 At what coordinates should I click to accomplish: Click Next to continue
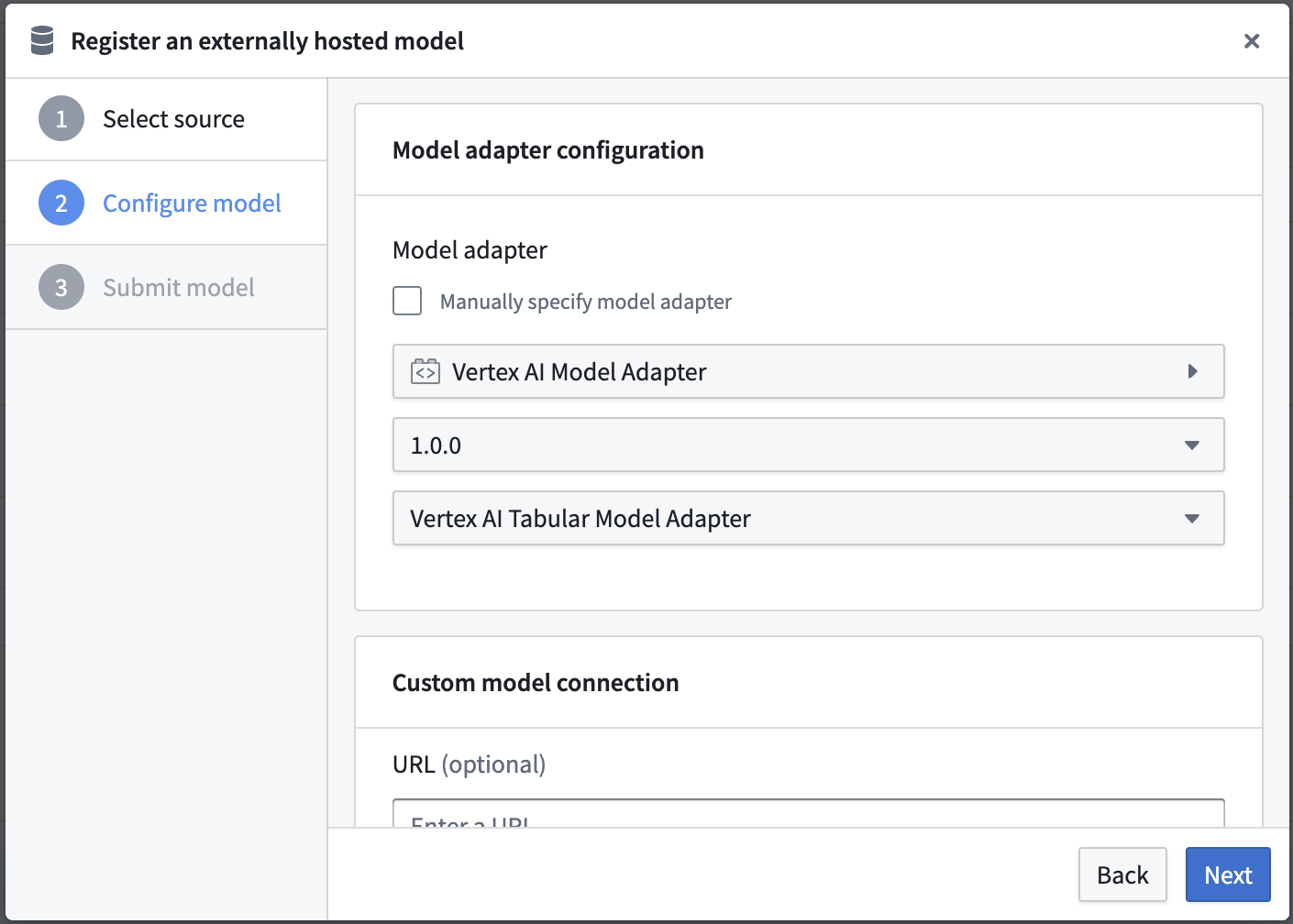(x=1228, y=874)
